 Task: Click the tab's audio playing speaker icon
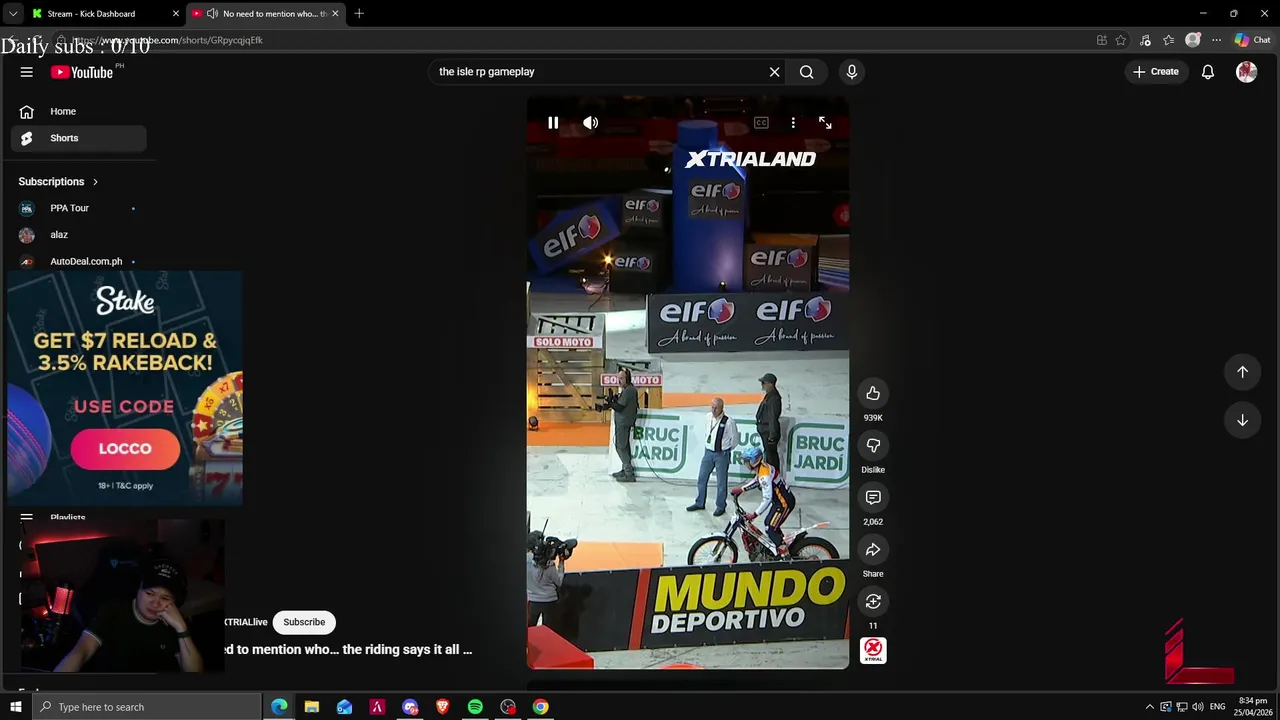212,14
